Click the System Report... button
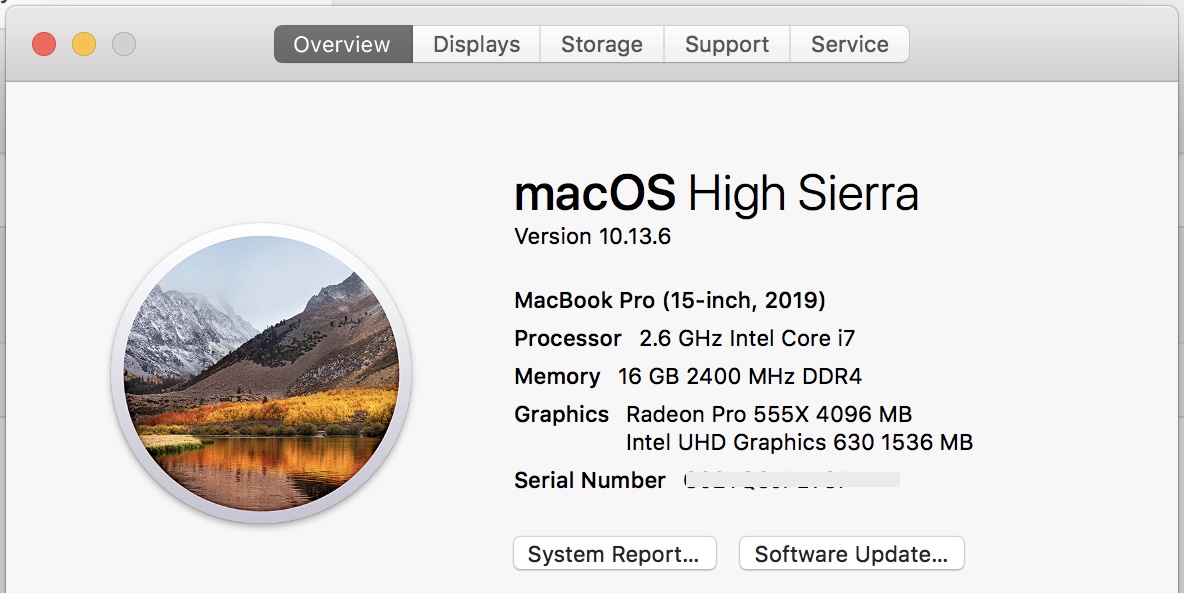Image resolution: width=1184 pixels, height=593 pixels. point(615,554)
